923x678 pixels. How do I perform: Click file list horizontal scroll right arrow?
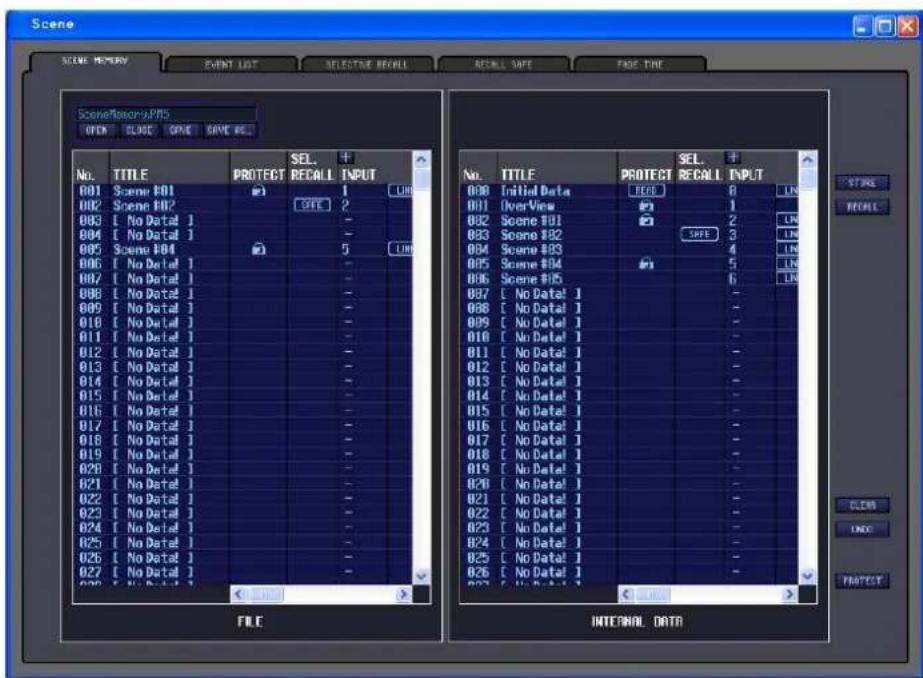point(404,594)
